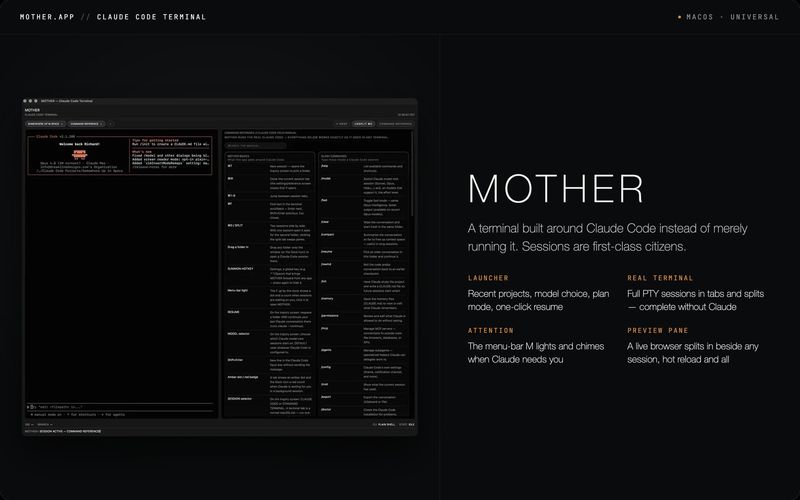This screenshot has width=800, height=500.
Task: Click the MODEL selector row
Action: [x=270, y=343]
